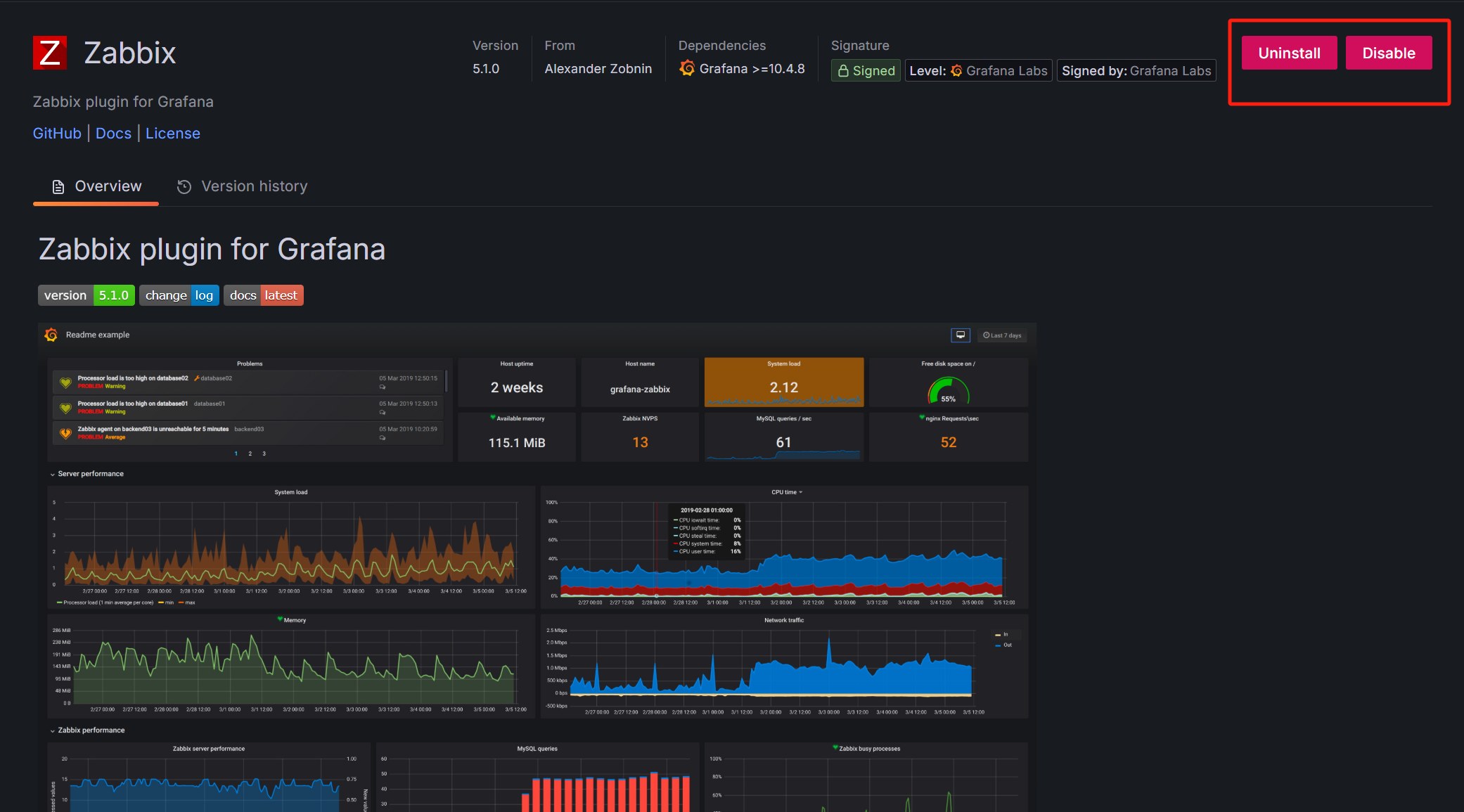
Task: Click the 'Alexander Zobnin' author name
Action: coord(598,69)
